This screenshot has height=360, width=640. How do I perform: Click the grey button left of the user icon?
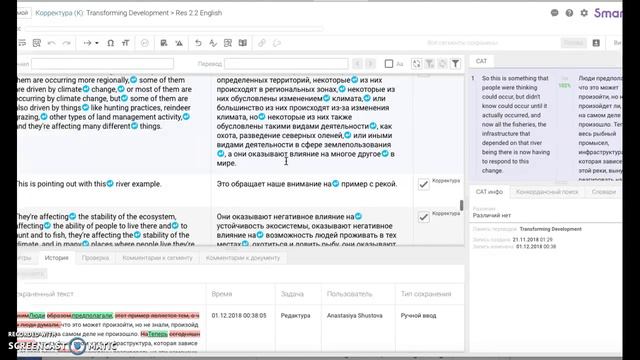[x=573, y=43]
